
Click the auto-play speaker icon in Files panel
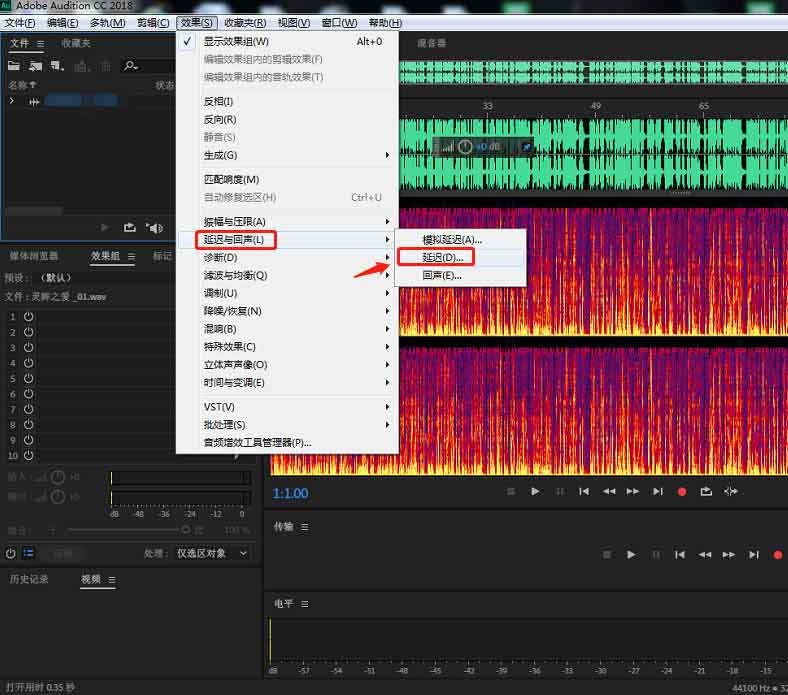click(155, 228)
